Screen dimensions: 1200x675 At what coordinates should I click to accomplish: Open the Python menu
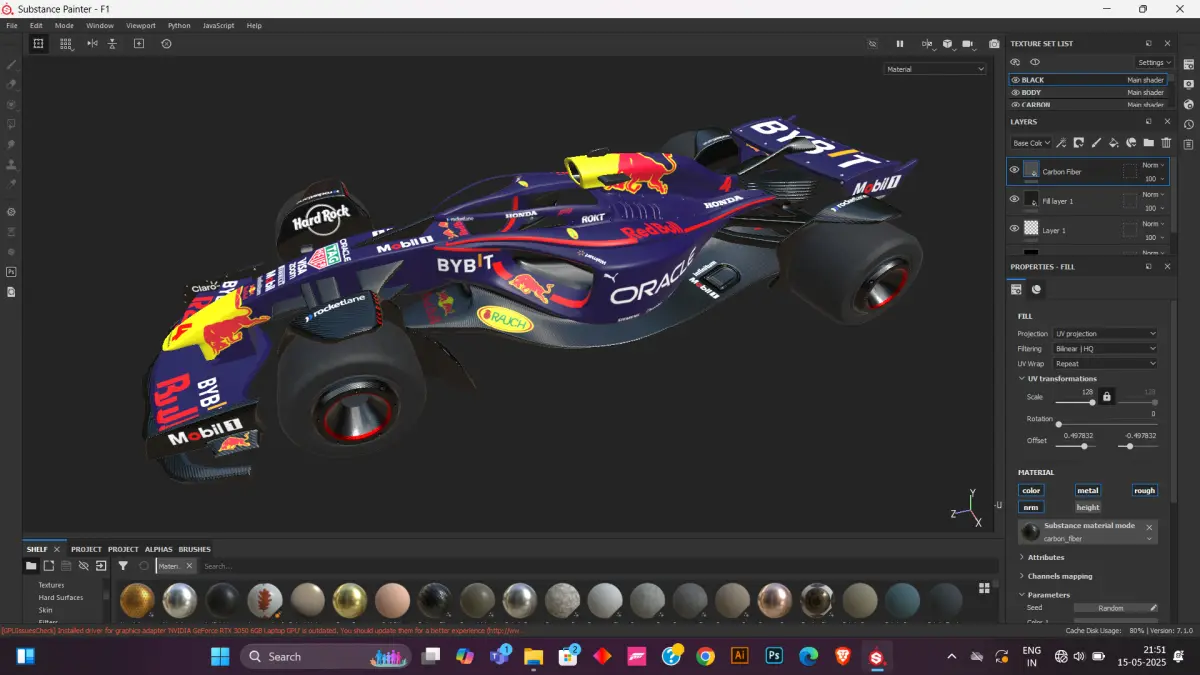(x=179, y=25)
